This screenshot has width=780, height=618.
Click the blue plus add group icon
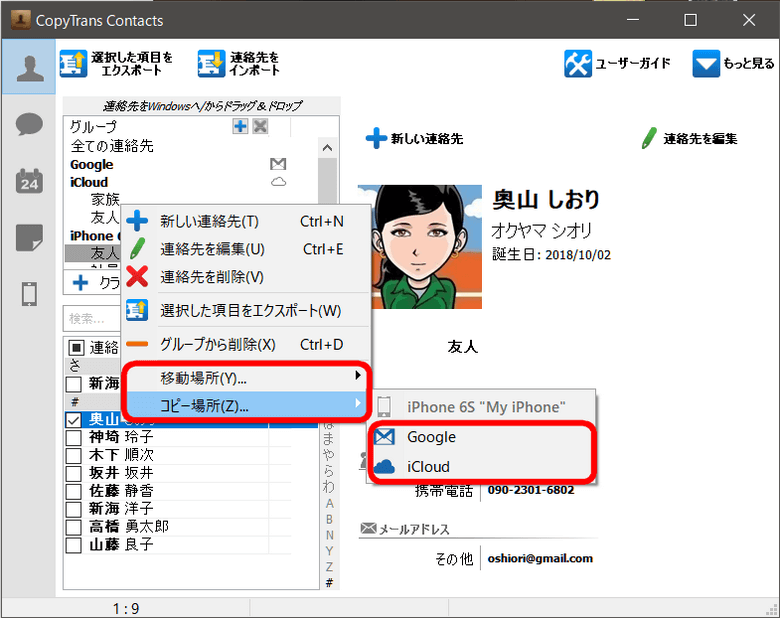(240, 126)
